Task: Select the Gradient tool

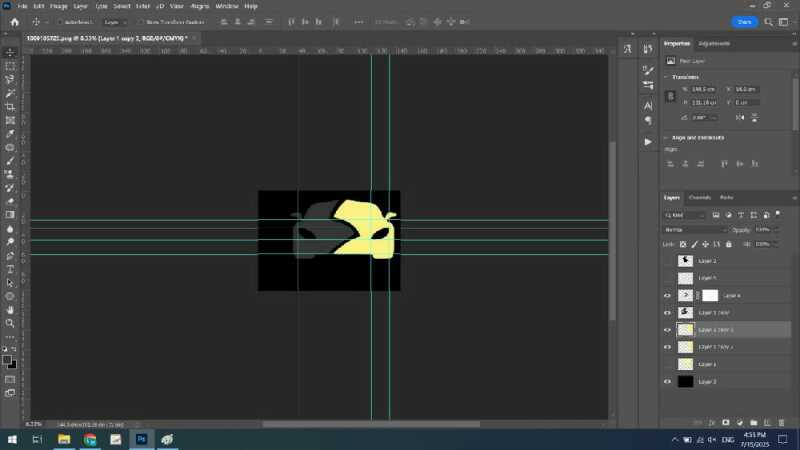Action: point(10,215)
